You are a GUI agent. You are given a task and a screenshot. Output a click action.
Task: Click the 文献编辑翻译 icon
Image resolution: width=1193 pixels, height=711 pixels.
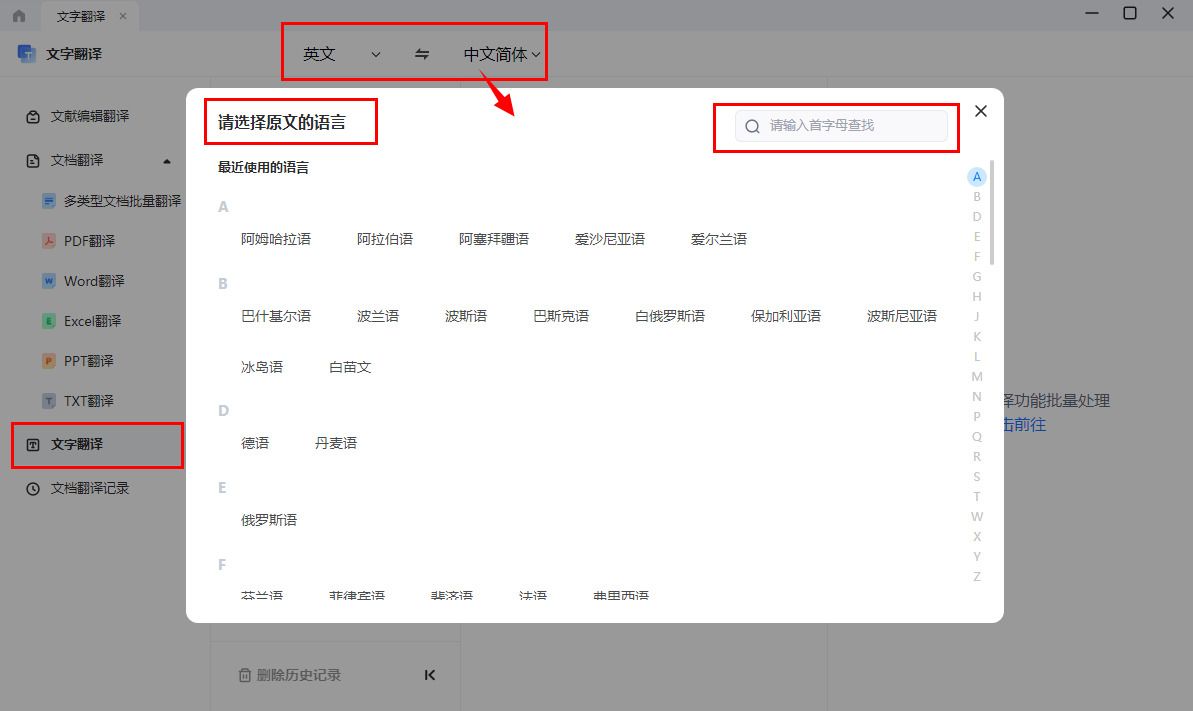pos(33,116)
